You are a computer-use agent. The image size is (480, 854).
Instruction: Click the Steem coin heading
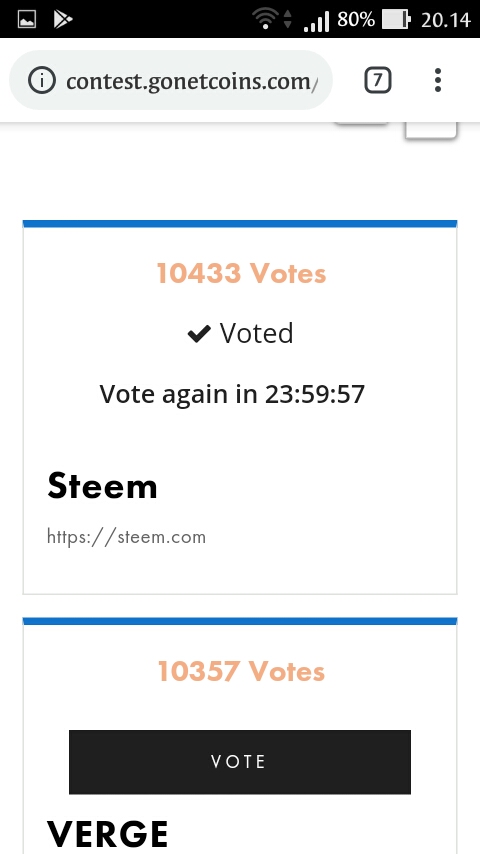click(102, 486)
